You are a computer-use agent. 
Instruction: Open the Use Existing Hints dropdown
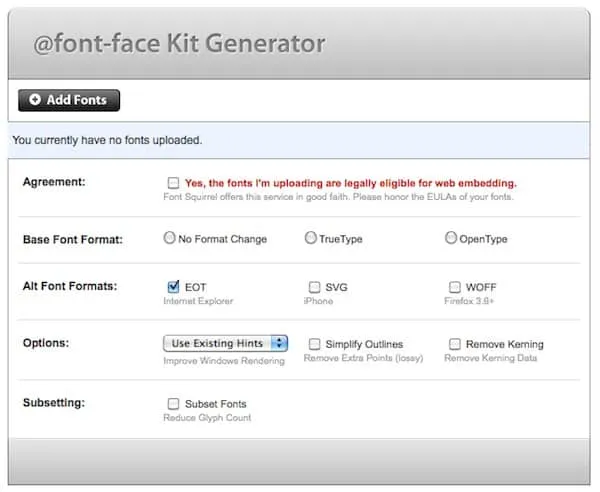[225, 343]
